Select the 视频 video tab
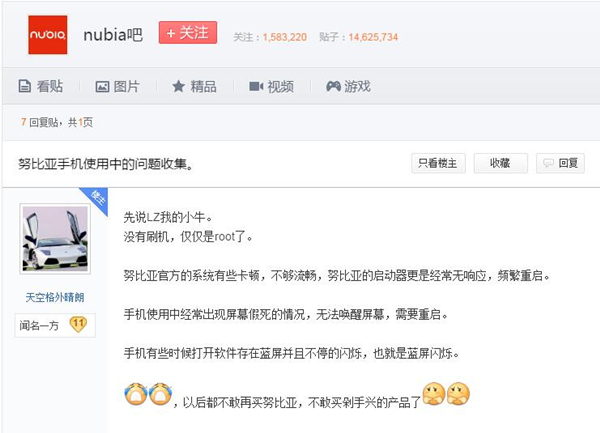Screen dimensions: 600x433 tap(272, 86)
